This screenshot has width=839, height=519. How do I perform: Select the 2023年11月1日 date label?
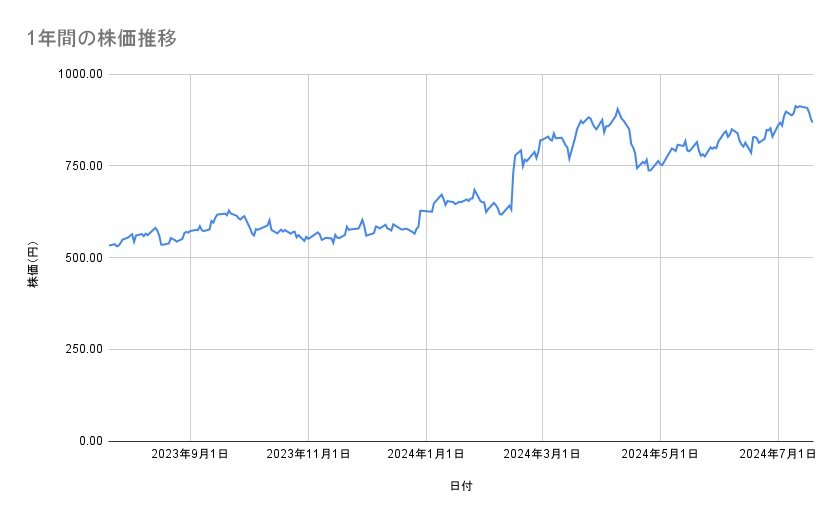tap(308, 455)
